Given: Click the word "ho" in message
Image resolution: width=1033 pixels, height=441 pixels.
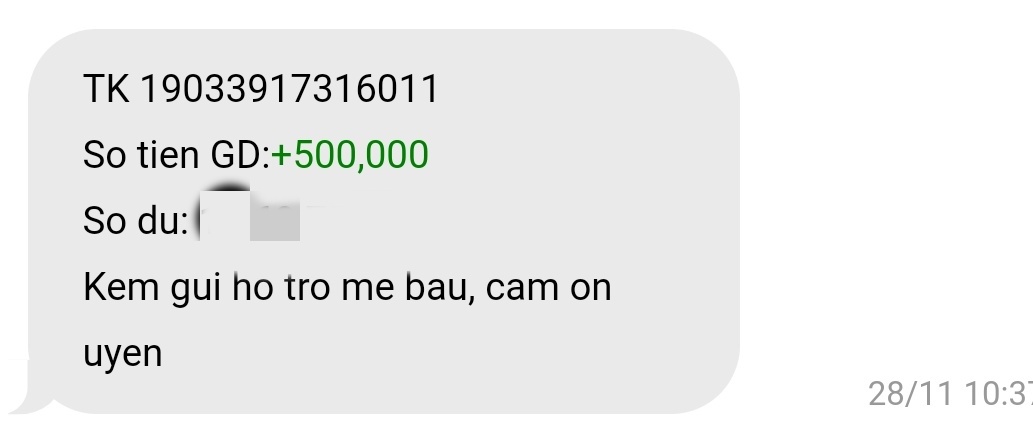Looking at the screenshot, I should coord(253,287).
